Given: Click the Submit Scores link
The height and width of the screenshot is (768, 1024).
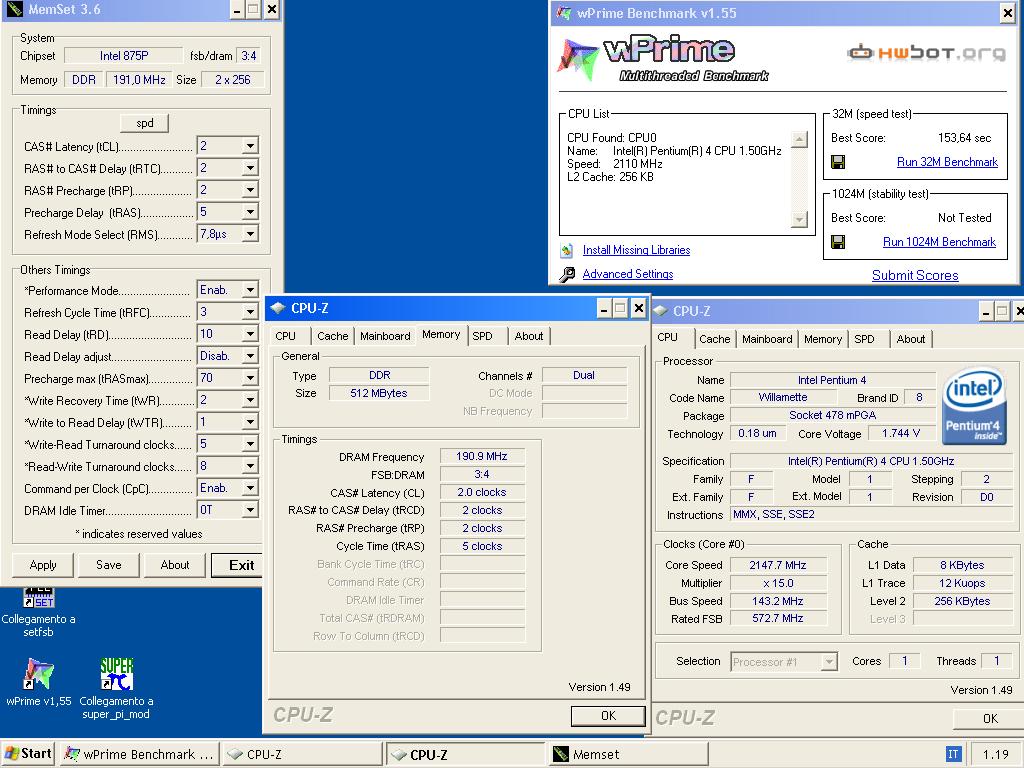Looking at the screenshot, I should (x=915, y=276).
